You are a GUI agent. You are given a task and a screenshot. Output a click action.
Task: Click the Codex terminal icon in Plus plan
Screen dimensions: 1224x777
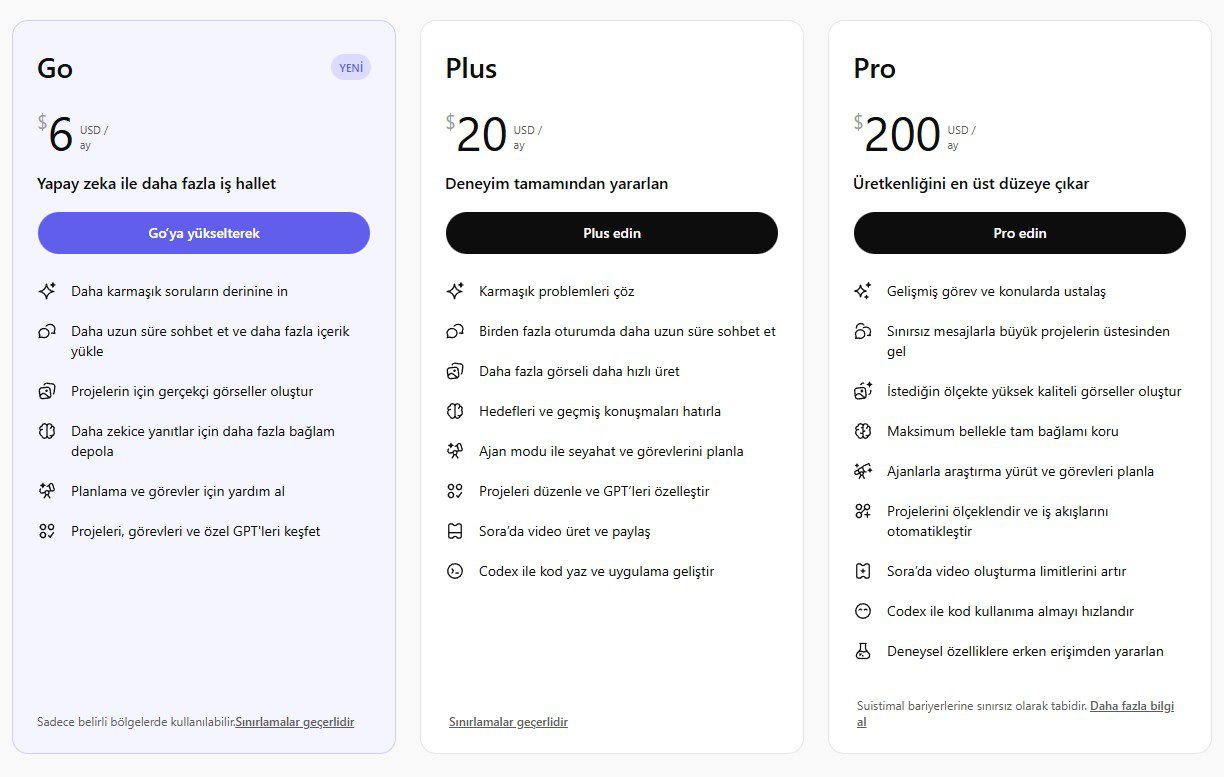click(455, 571)
